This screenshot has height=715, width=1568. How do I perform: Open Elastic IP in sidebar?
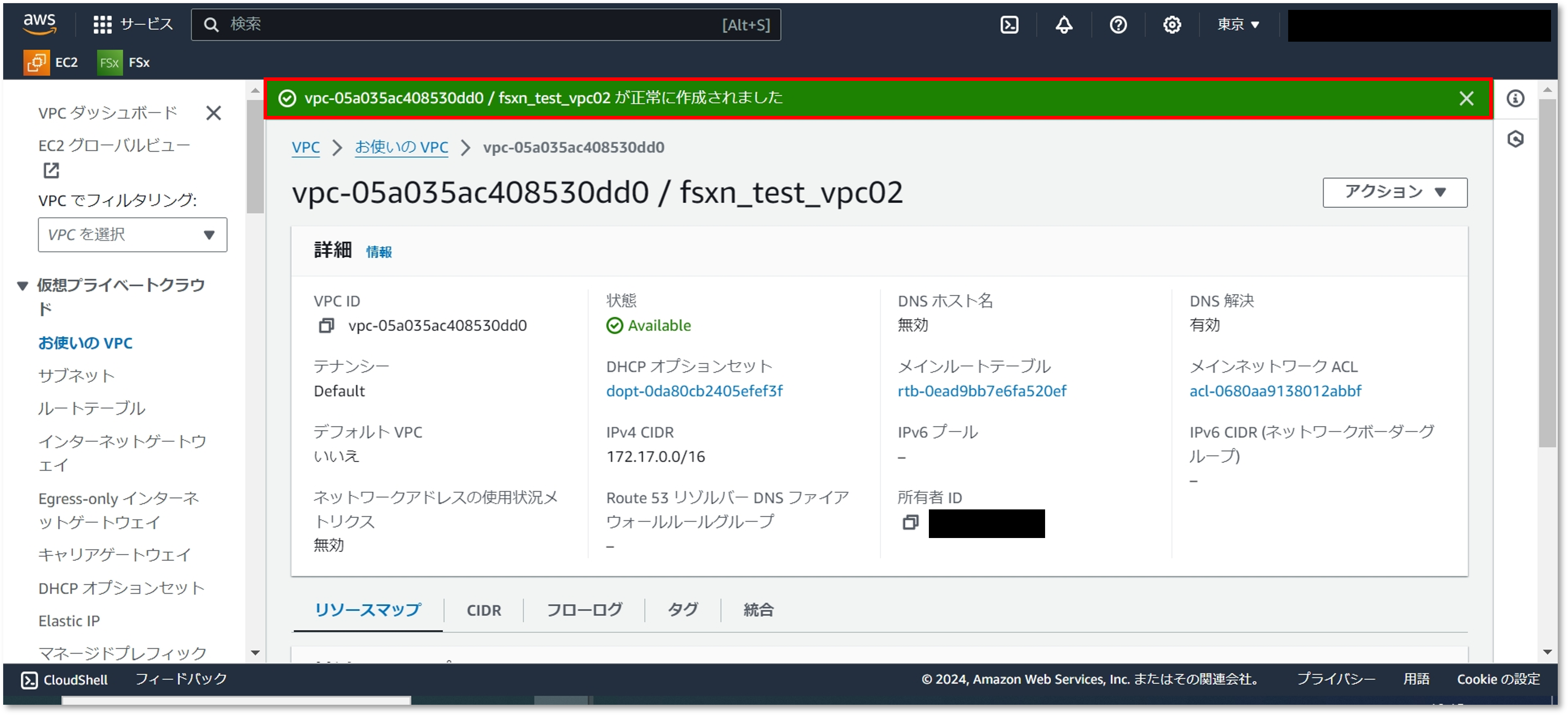pyautogui.click(x=69, y=621)
